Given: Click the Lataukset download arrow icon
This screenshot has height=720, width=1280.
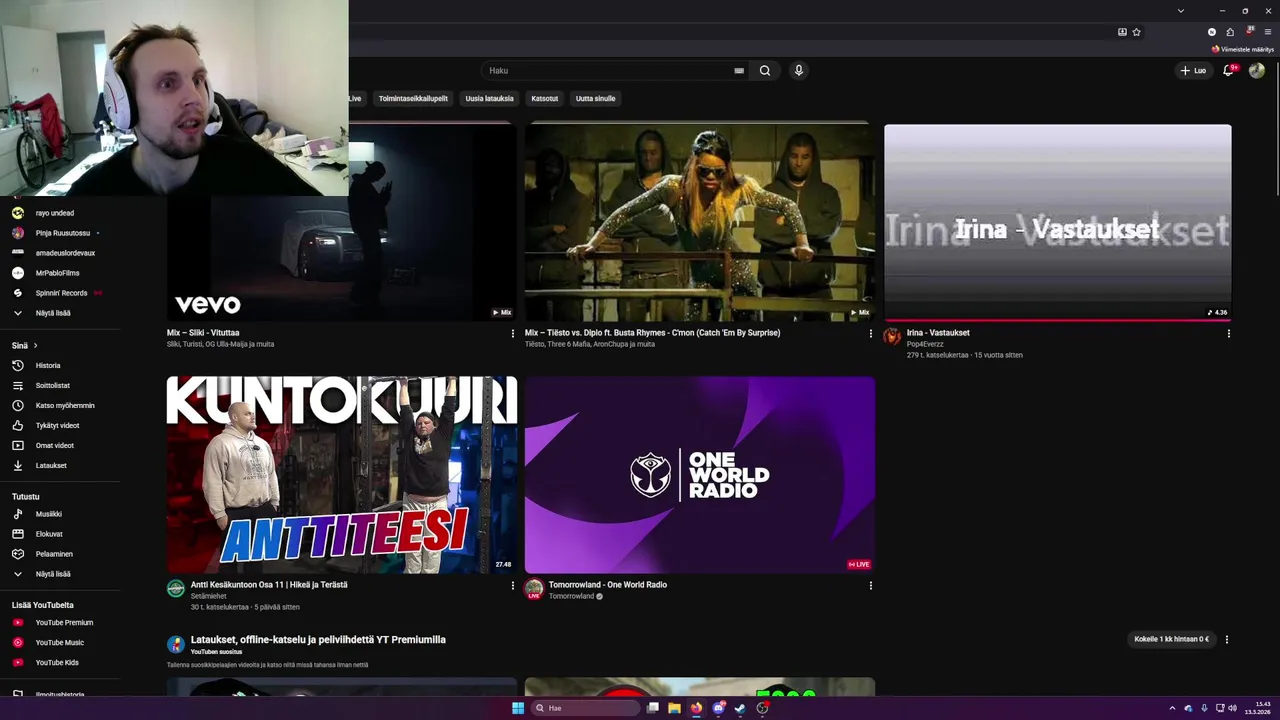Looking at the screenshot, I should [x=18, y=466].
